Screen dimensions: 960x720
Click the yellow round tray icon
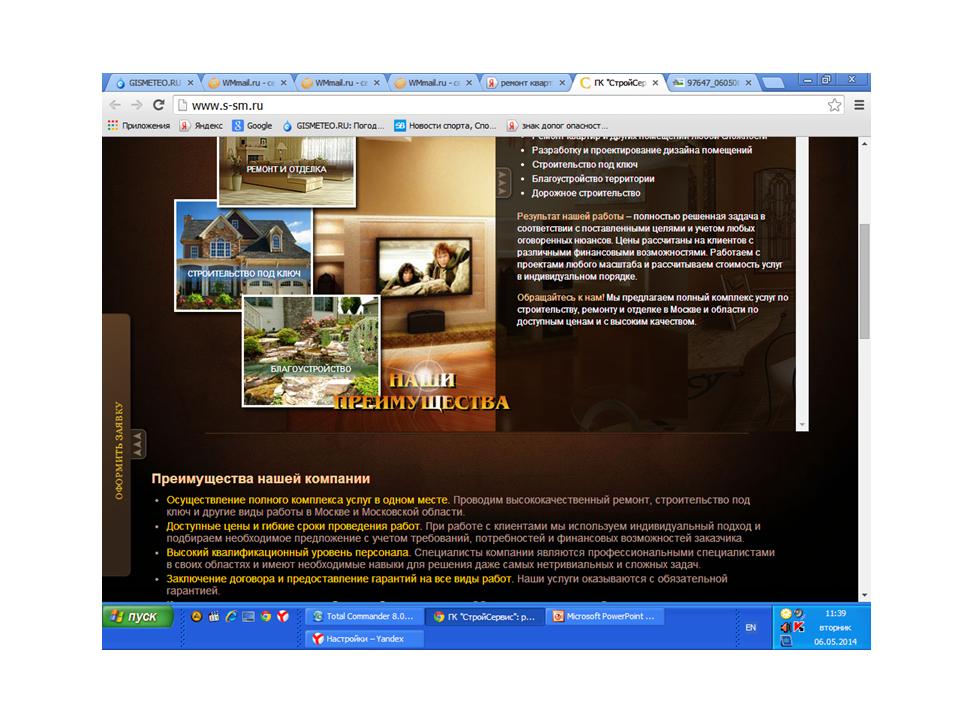(x=786, y=613)
